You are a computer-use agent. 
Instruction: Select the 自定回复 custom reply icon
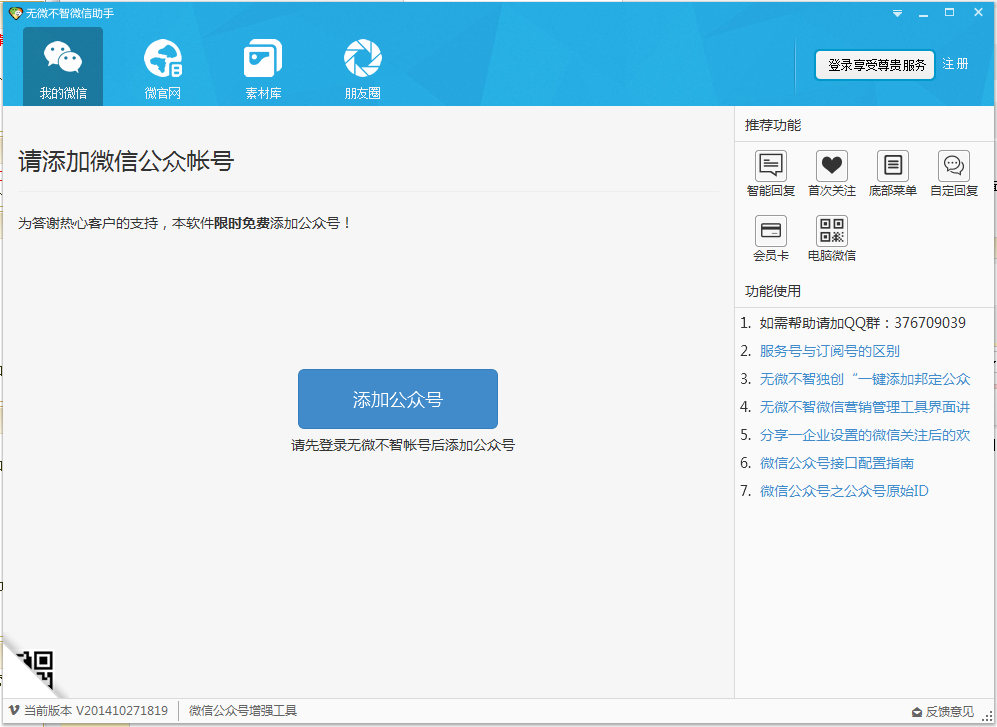point(953,166)
